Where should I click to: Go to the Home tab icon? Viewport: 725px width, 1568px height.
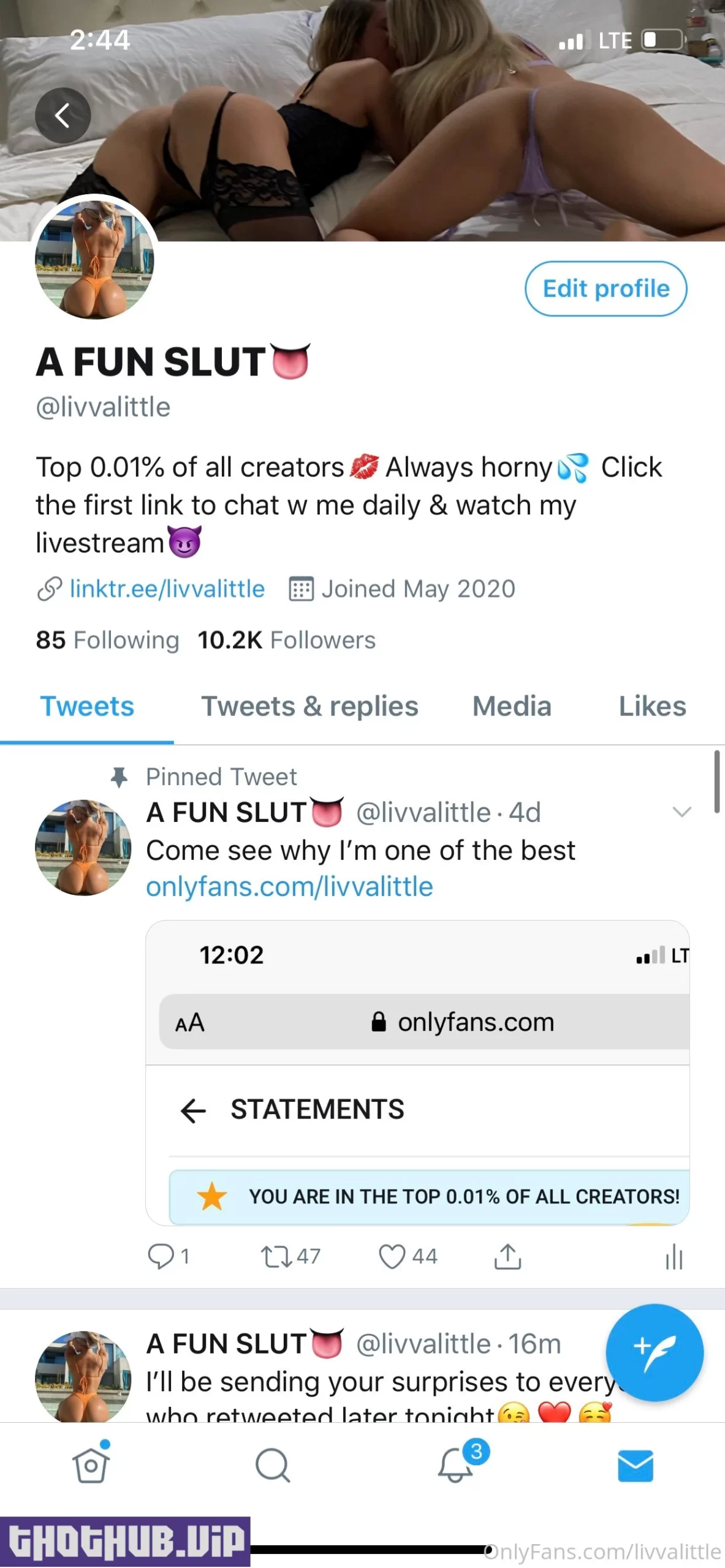tap(91, 1465)
